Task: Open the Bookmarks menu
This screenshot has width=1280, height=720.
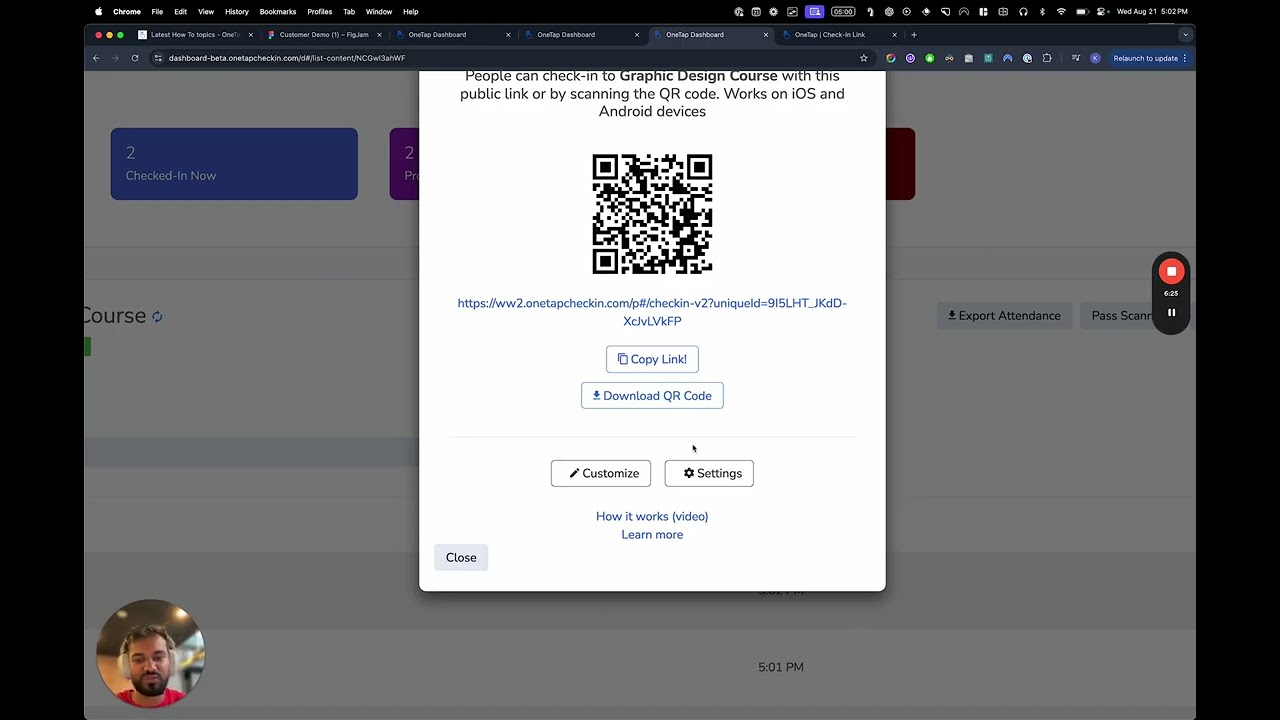Action: [278, 12]
